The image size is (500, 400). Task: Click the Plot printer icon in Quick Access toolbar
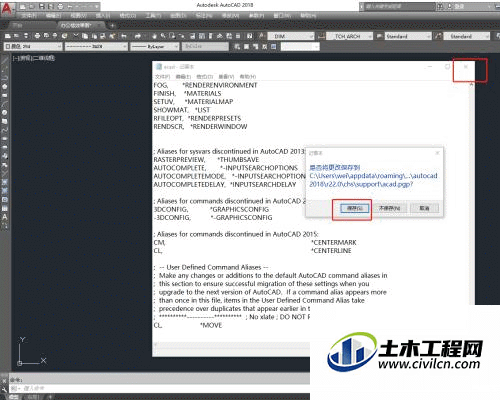60,6
